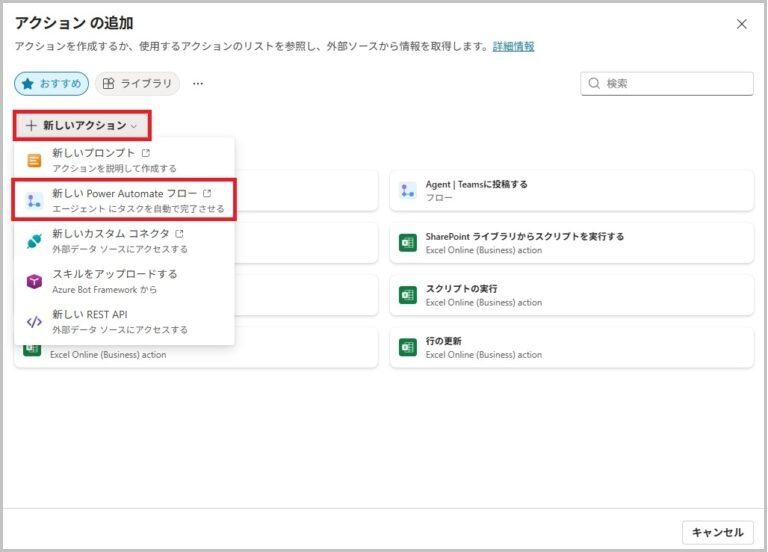
Task: Click the Excel icon beside 行の更新
Action: pyautogui.click(x=408, y=347)
